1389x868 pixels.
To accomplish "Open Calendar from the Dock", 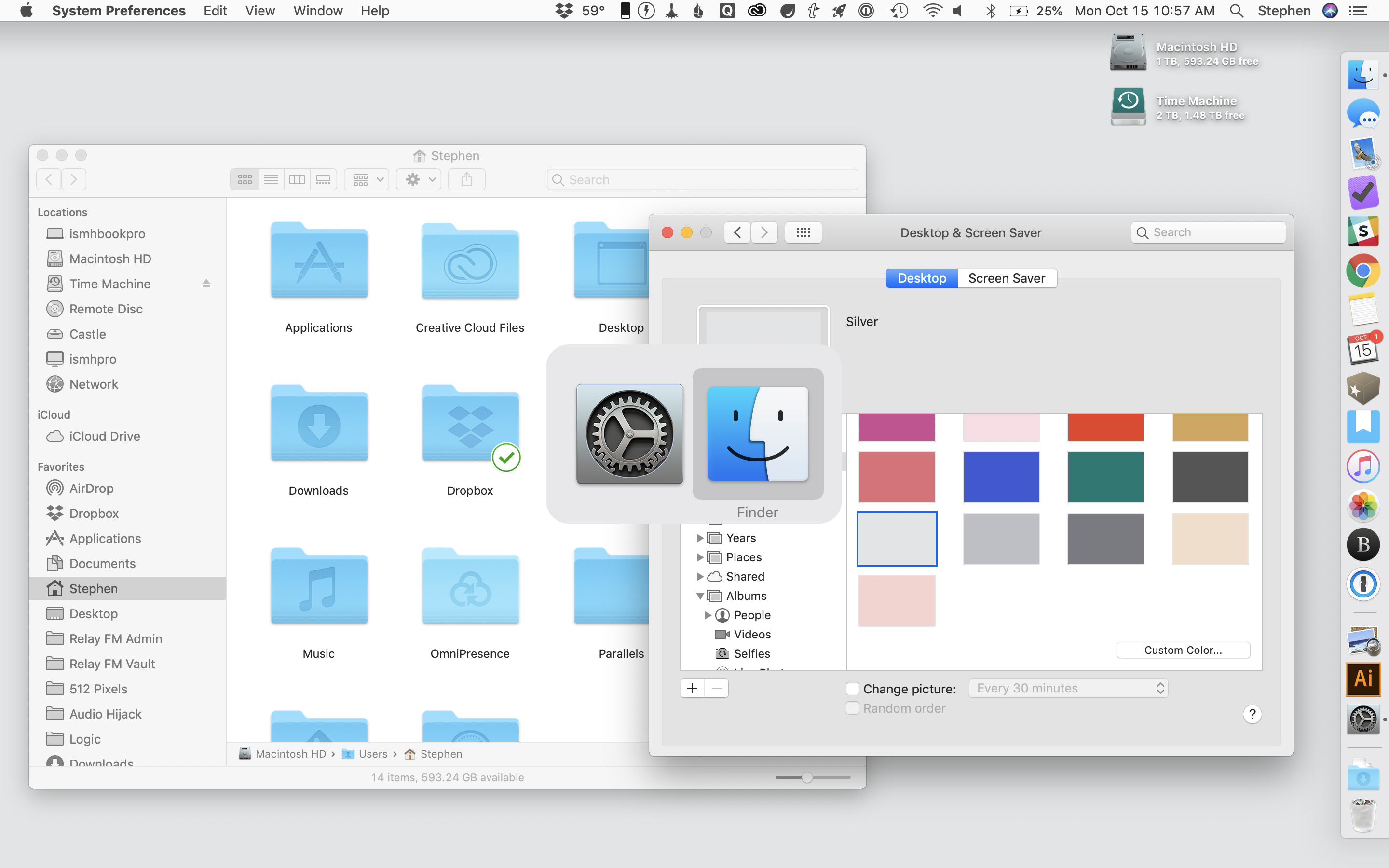I will tap(1363, 348).
